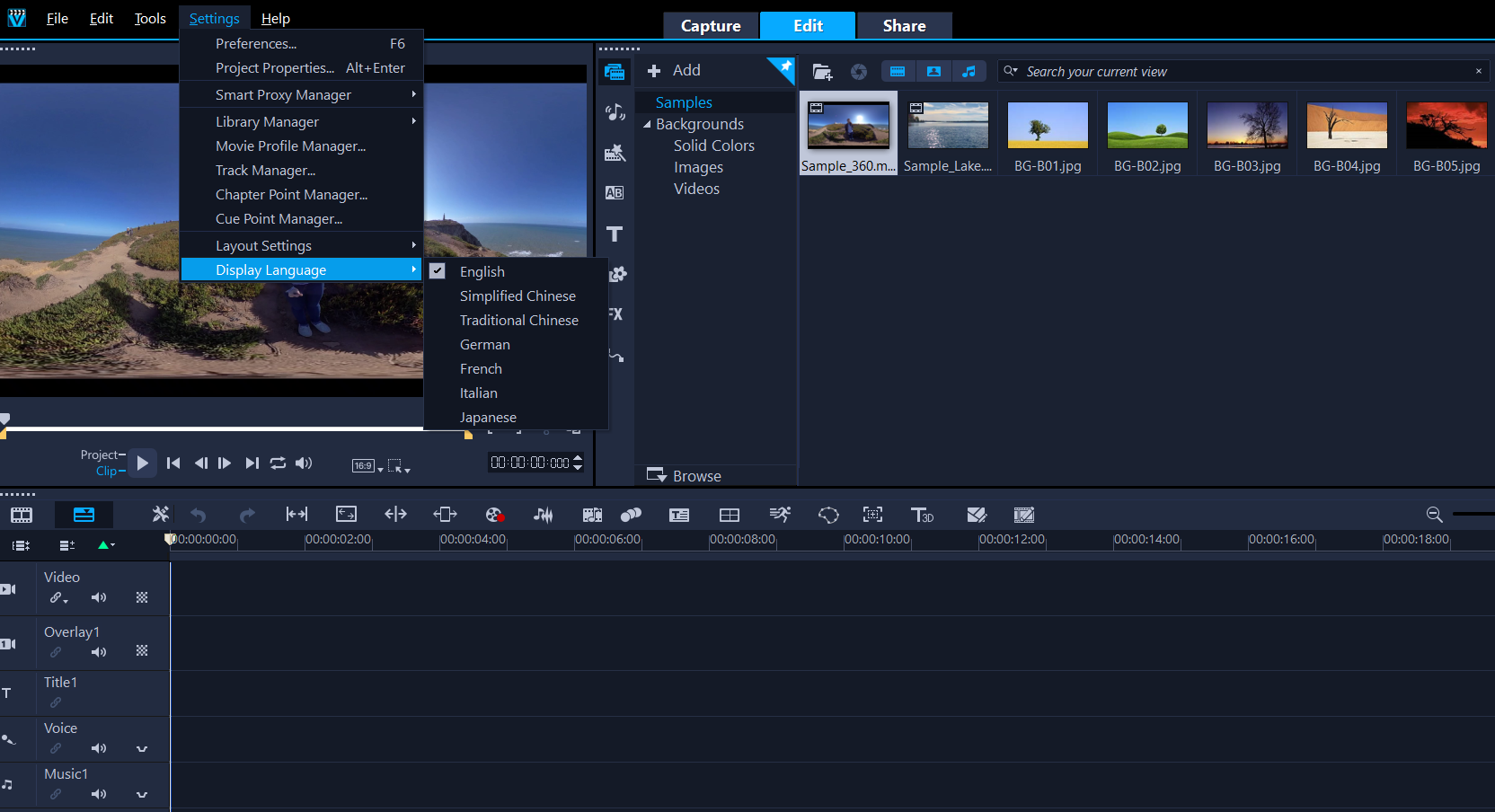Toggle Show Videos filter in library
This screenshot has height=812, width=1495.
[898, 72]
